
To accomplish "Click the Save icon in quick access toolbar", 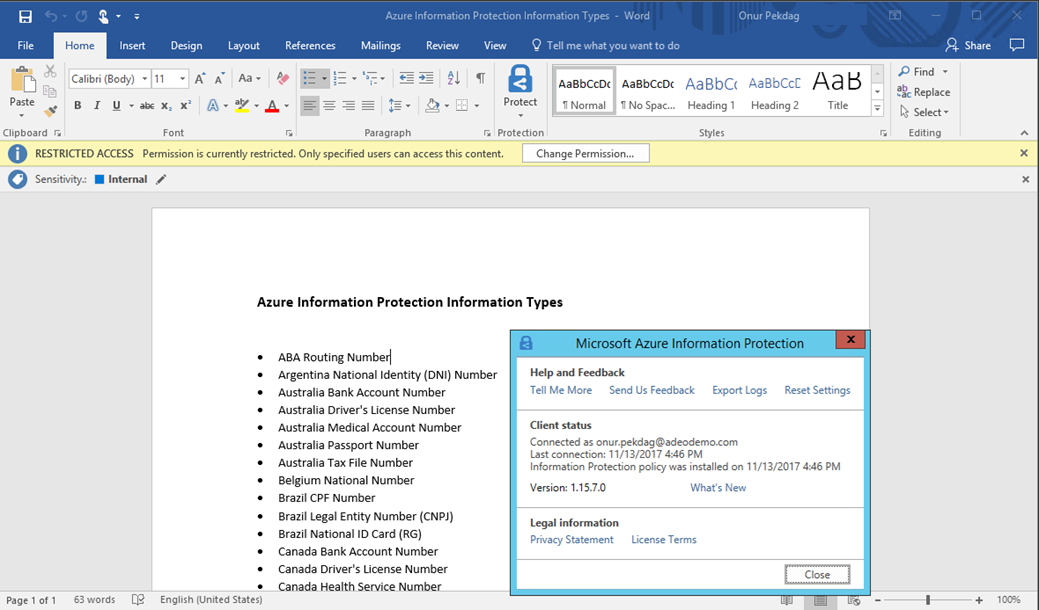I will click(x=25, y=16).
